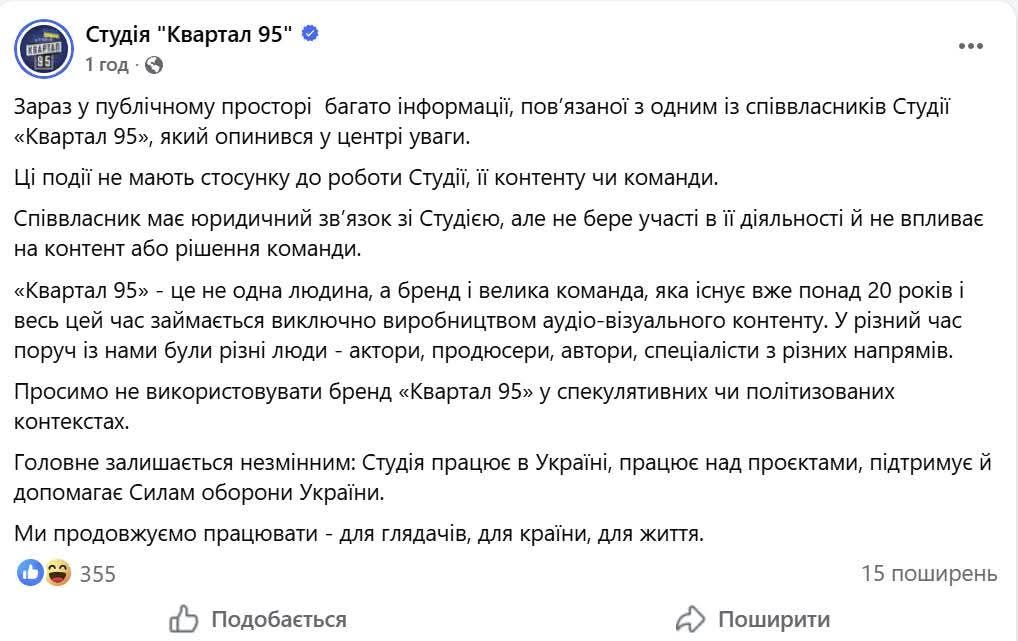Click the Студія "Квартал 95" page name

tap(190, 34)
